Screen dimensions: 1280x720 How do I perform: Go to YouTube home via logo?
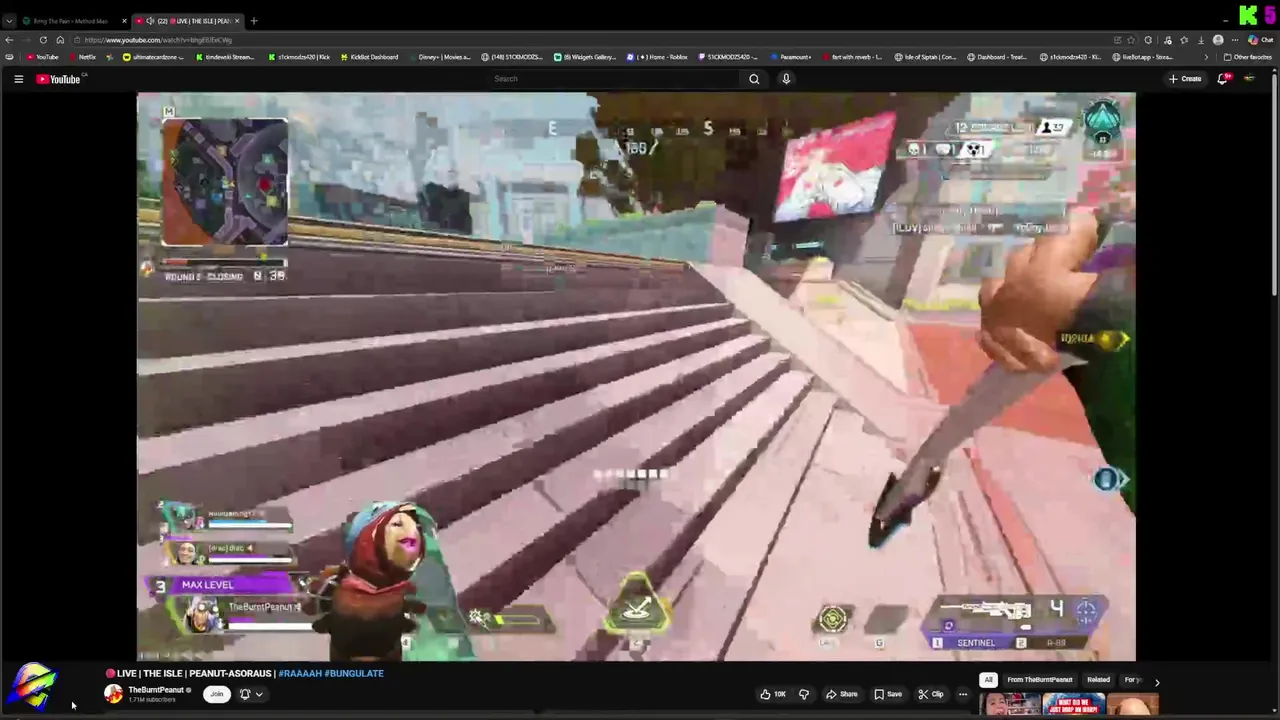[x=58, y=79]
